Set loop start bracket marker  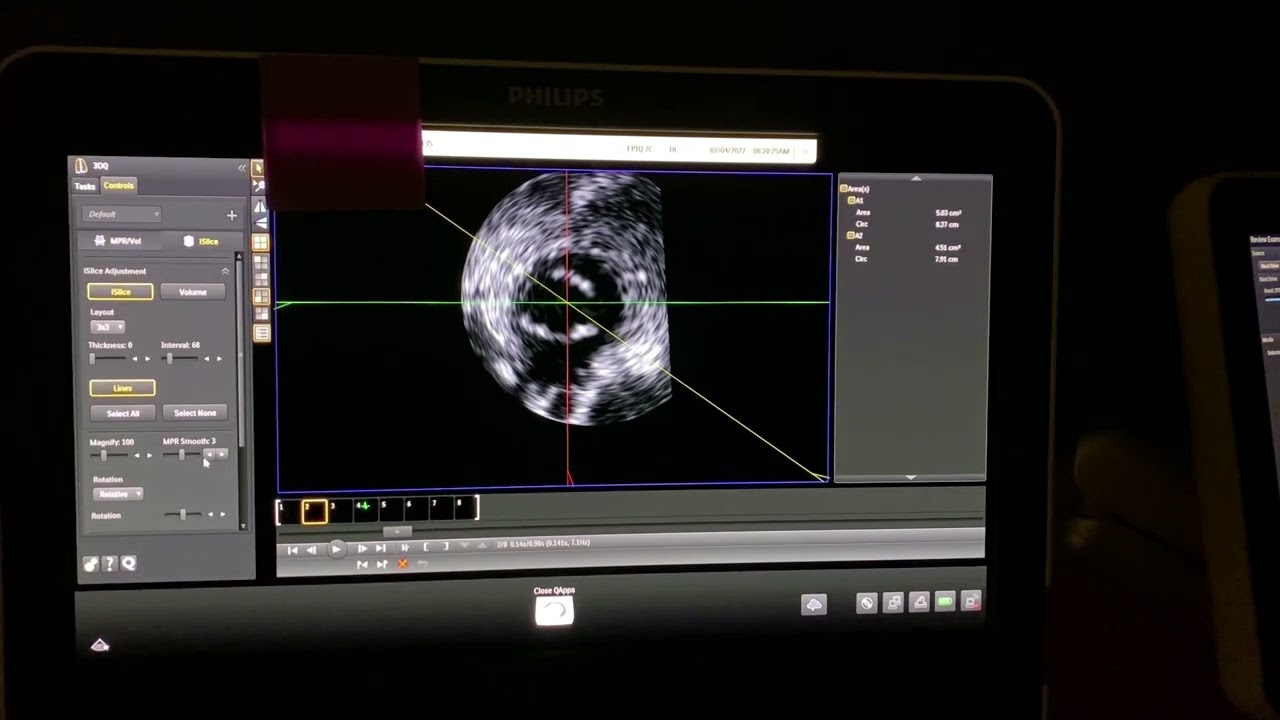[x=426, y=547]
